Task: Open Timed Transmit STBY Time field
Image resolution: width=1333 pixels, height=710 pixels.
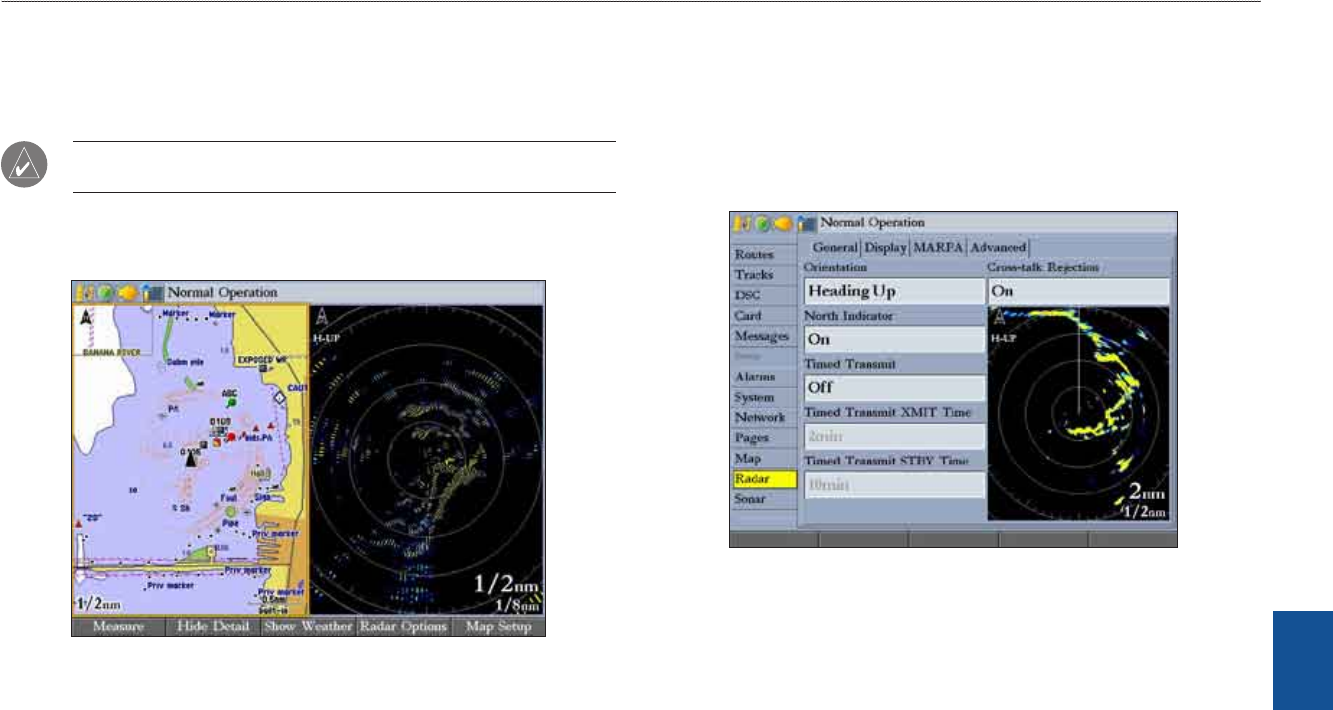Action: (x=894, y=486)
